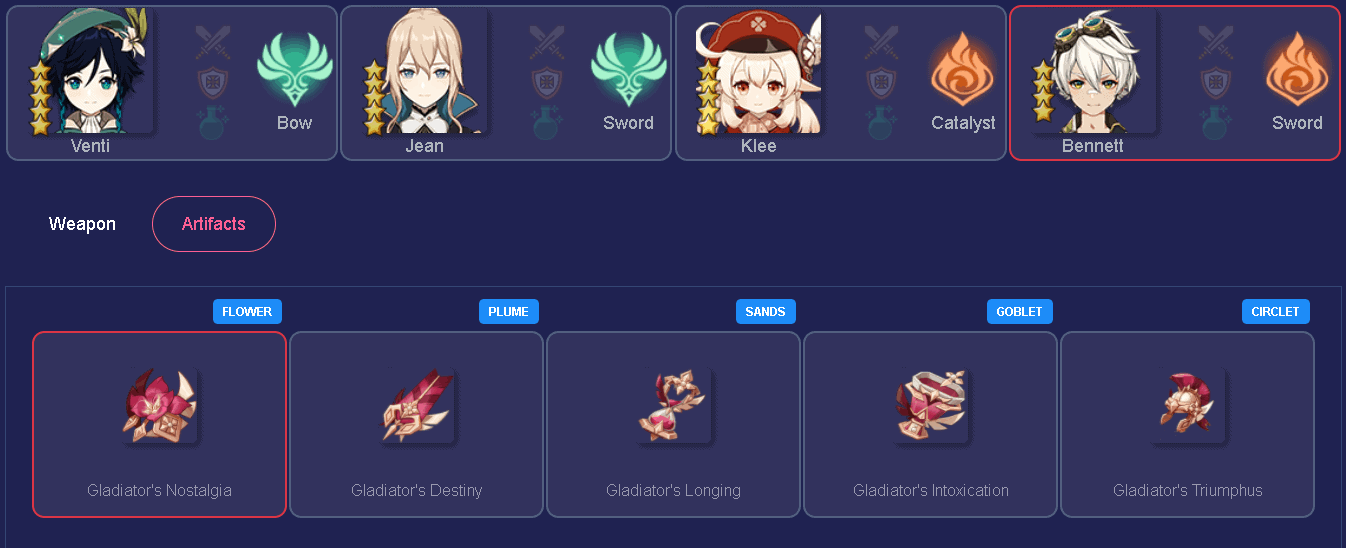Click Venti's Anemo element icon
The image size is (1346, 548).
(x=294, y=69)
